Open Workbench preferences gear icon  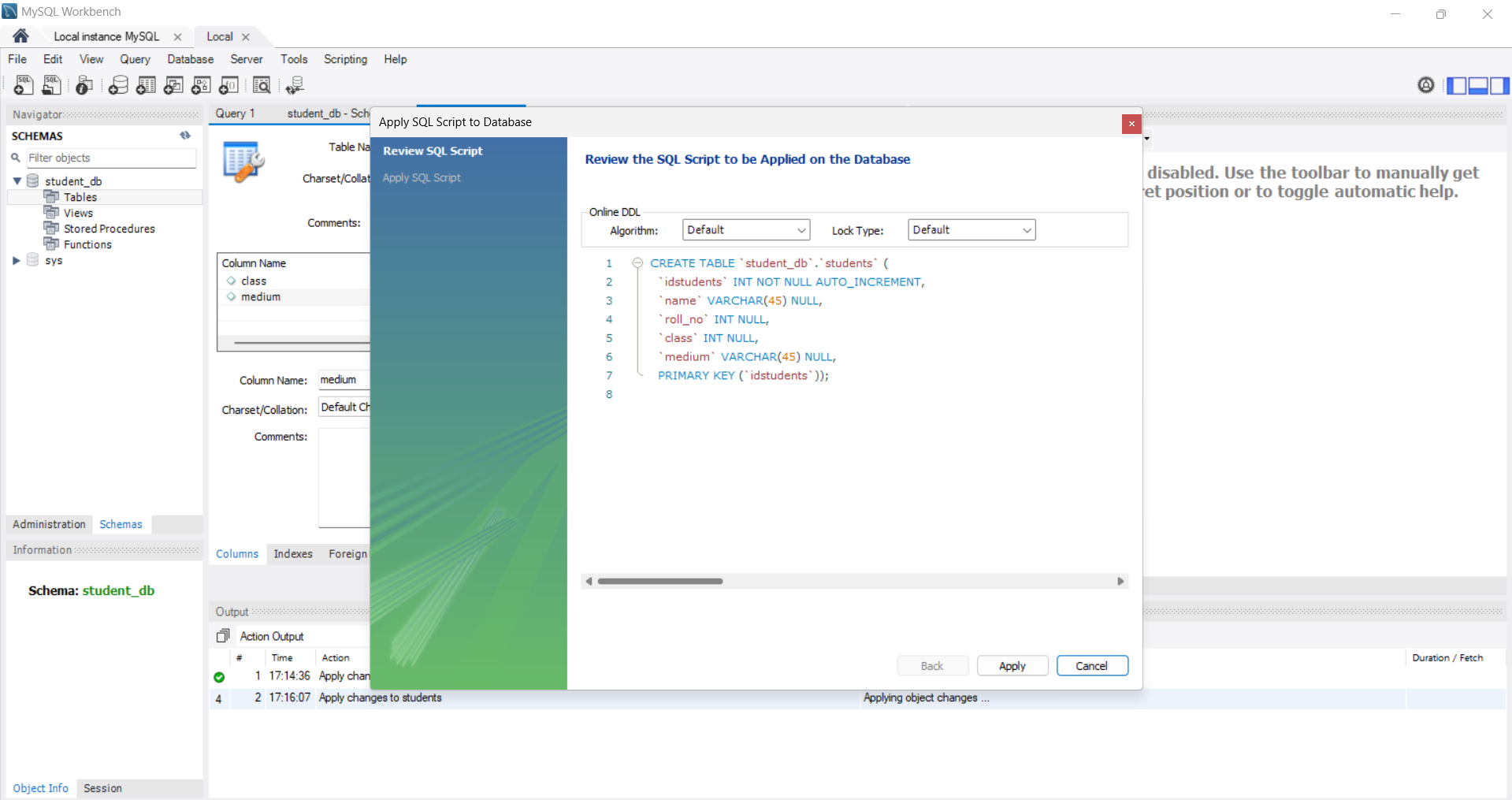click(x=1426, y=85)
